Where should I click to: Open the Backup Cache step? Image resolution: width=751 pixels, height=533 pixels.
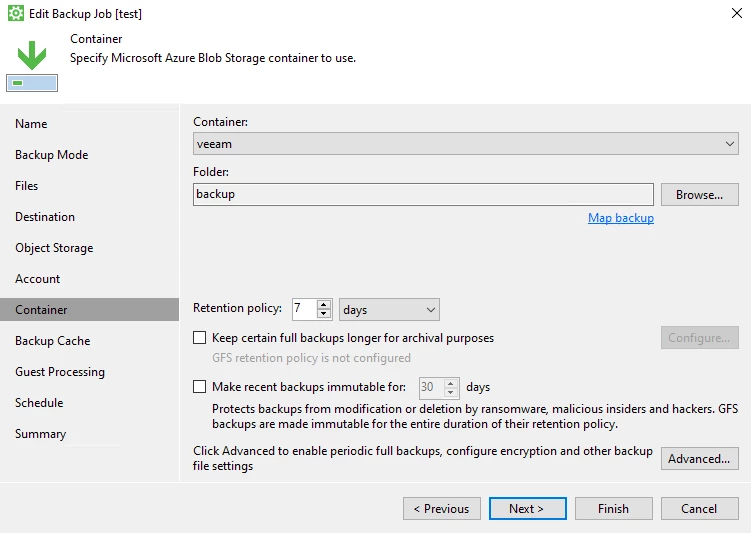tap(53, 340)
